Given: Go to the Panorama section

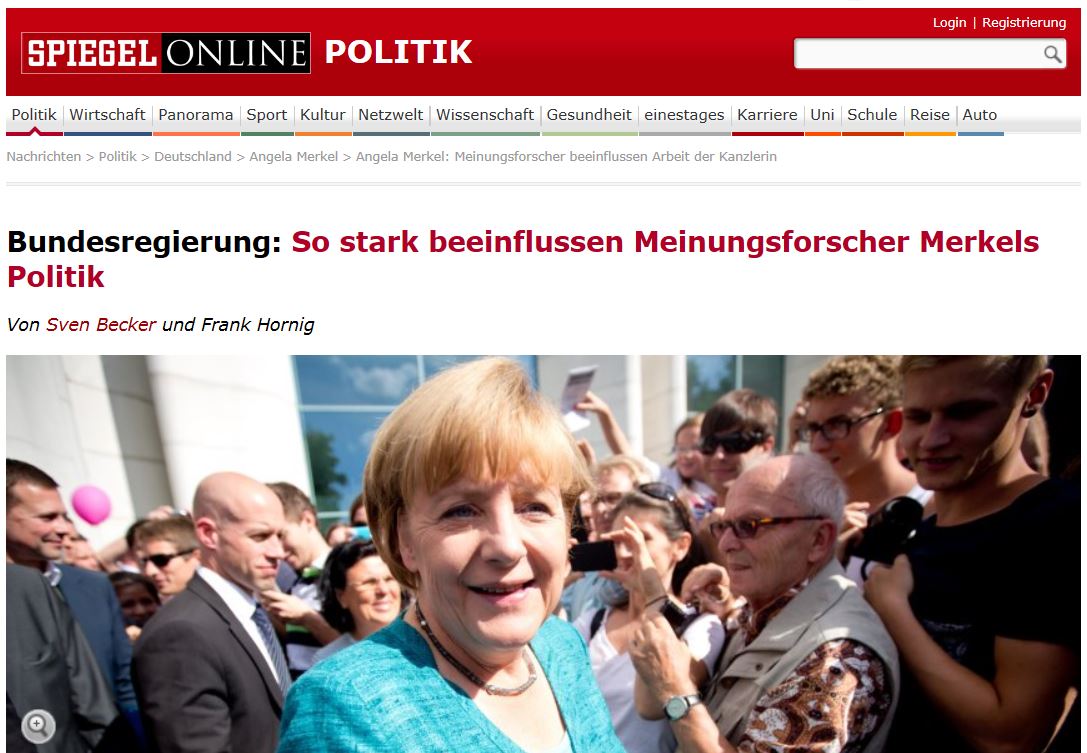Looking at the screenshot, I should [x=195, y=114].
